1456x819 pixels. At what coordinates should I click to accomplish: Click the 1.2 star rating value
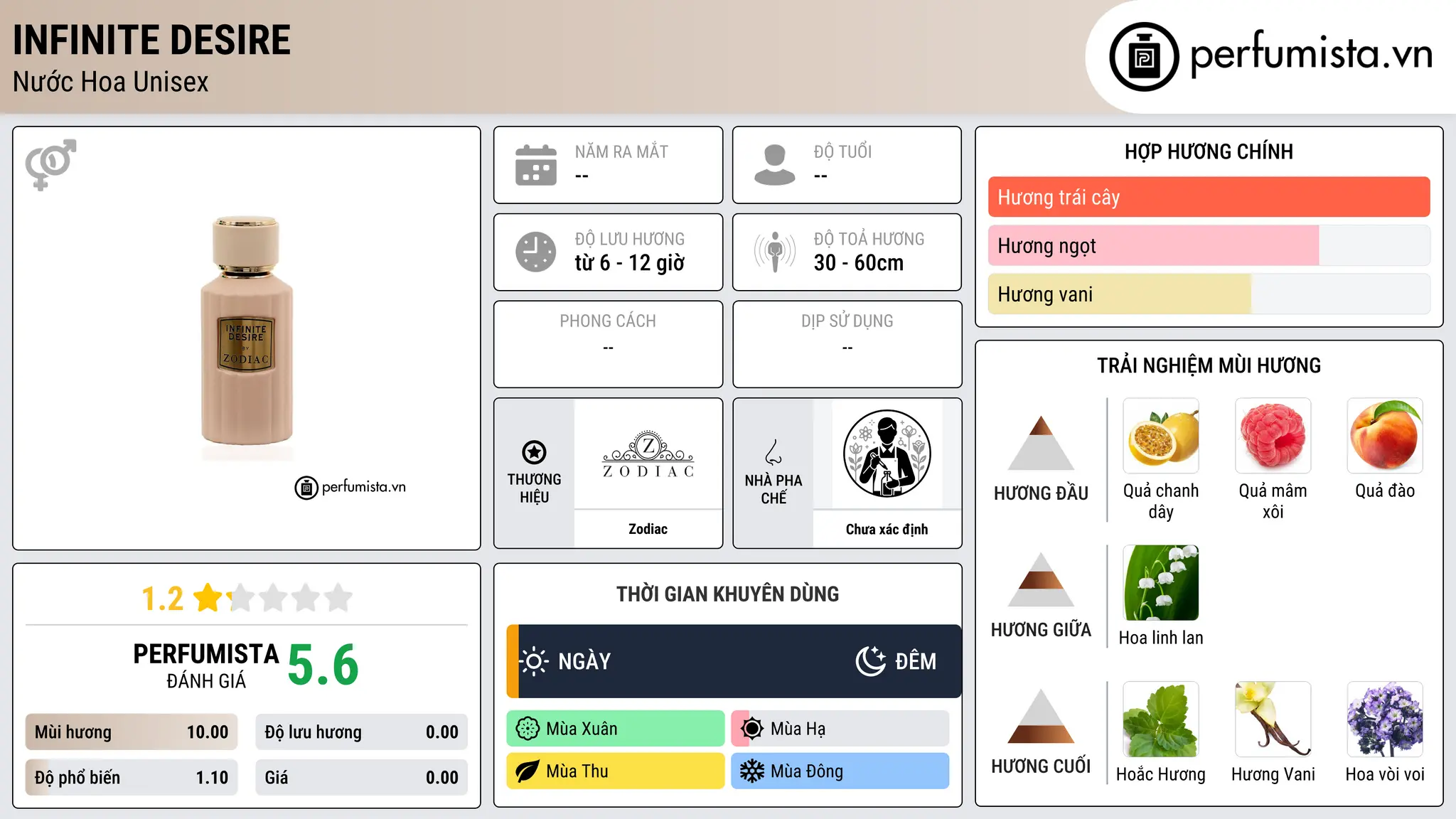coord(162,599)
